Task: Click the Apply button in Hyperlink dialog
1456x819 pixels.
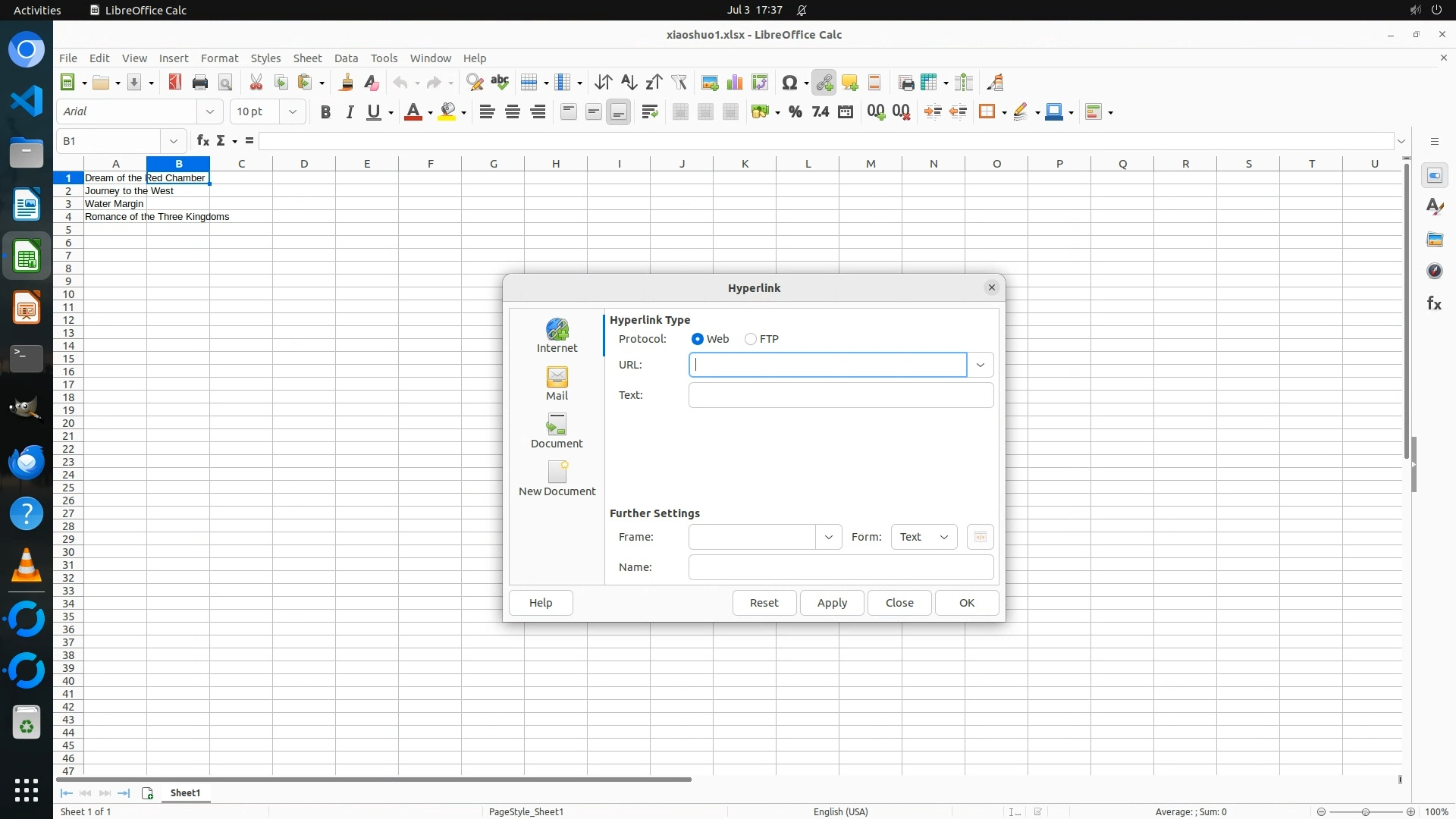Action: coord(832,603)
